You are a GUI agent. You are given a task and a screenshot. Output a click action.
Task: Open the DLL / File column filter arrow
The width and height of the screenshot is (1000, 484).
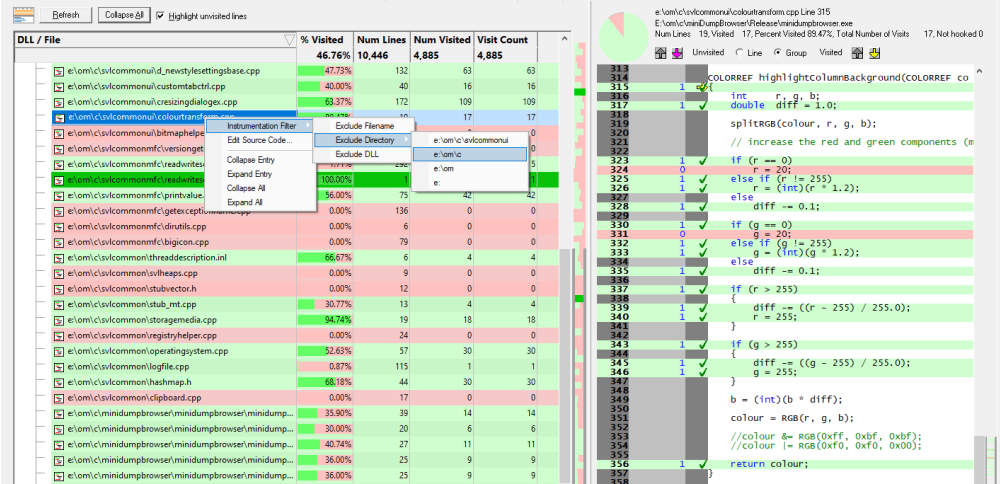[x=289, y=40]
